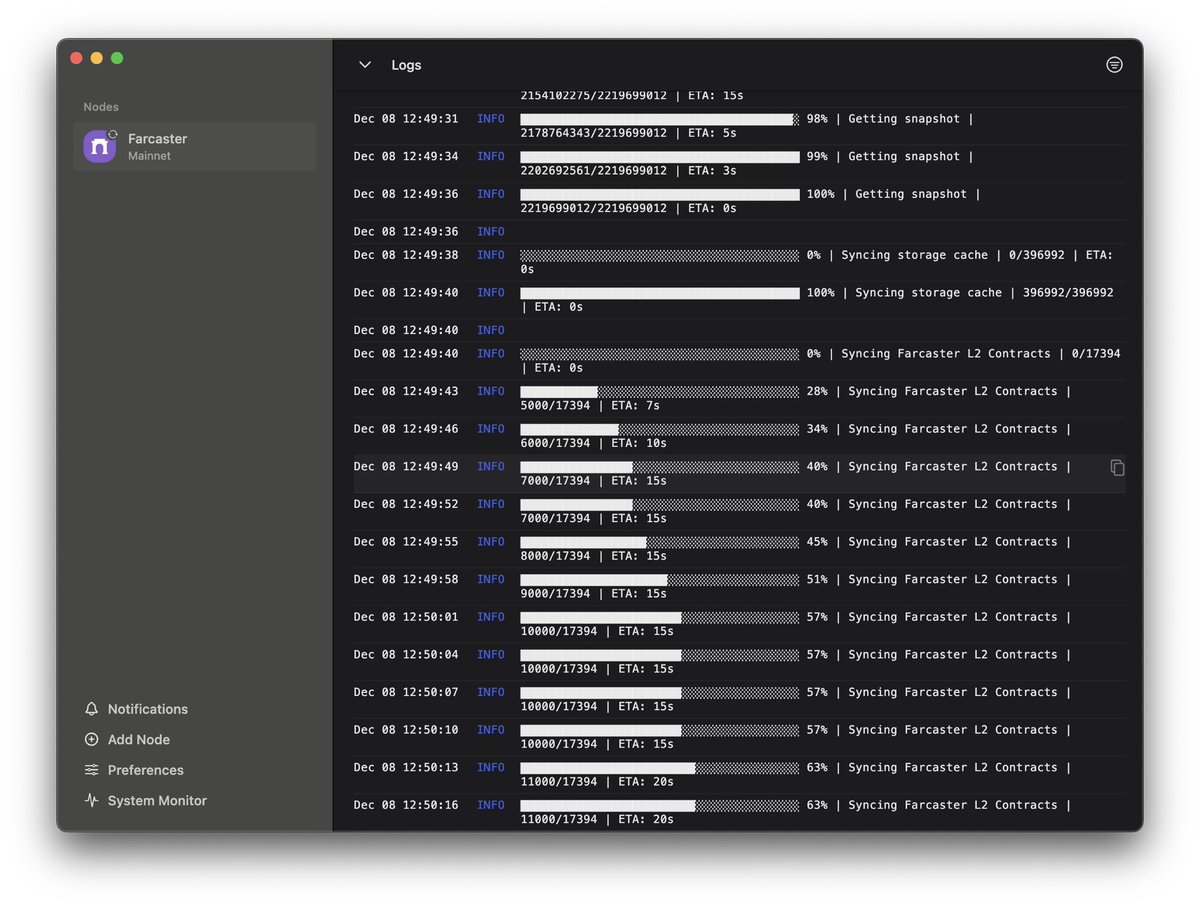Select timestamp Dec 08 12:49:34
Screen dimensions: 1200x907
tap(406, 157)
